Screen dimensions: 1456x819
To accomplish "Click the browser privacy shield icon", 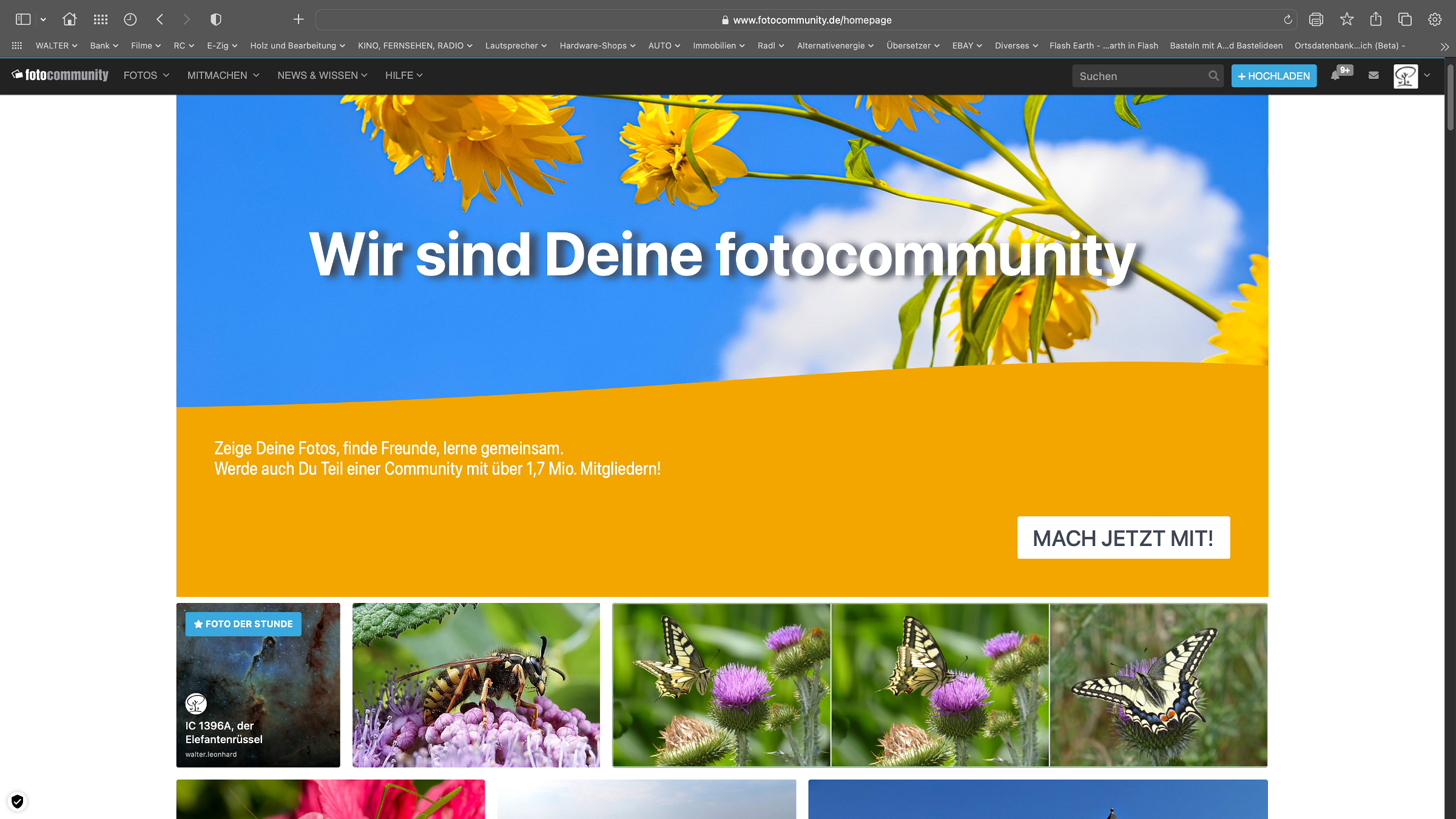I will (x=215, y=19).
